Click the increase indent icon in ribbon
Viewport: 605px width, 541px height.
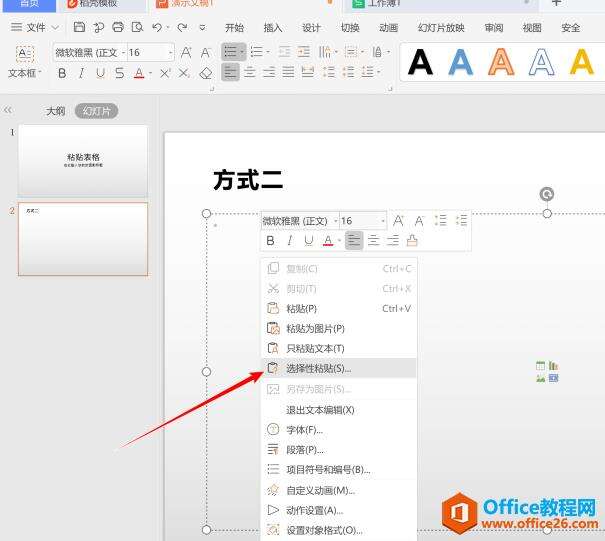pos(304,52)
